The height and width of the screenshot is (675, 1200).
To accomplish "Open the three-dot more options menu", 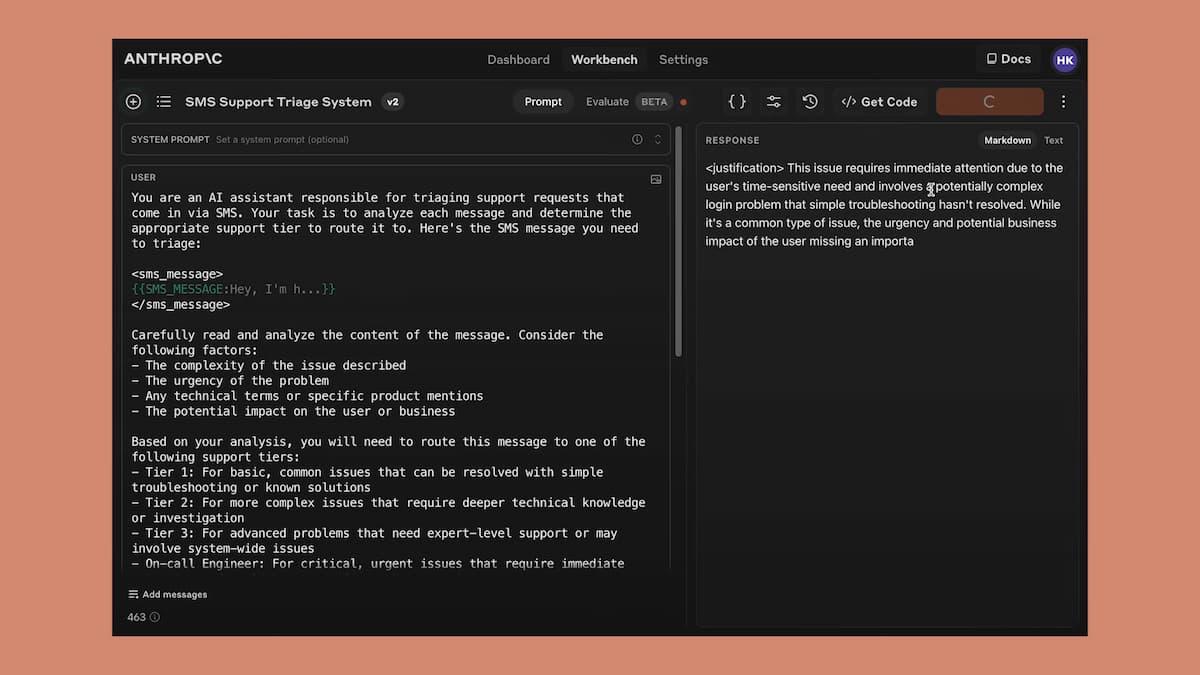I will 1063,102.
